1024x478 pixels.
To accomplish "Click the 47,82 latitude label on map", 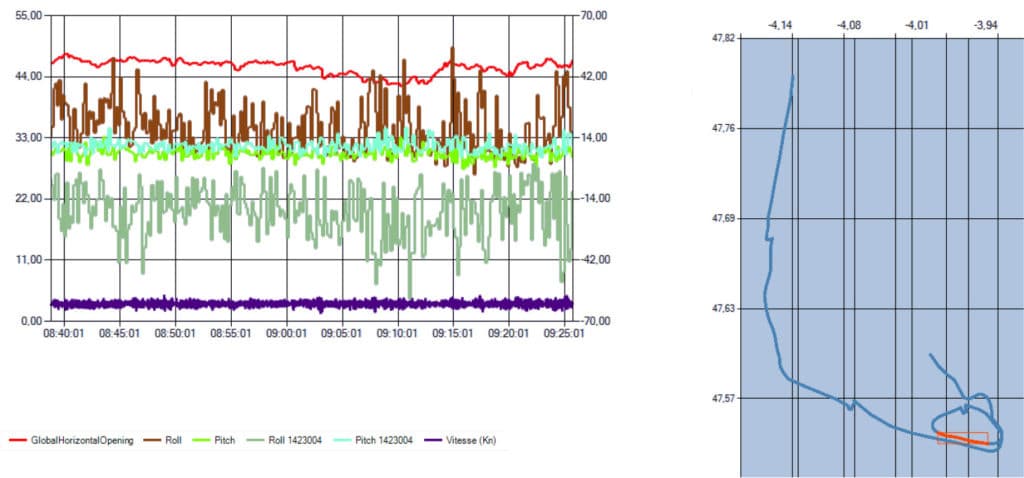I will [721, 38].
